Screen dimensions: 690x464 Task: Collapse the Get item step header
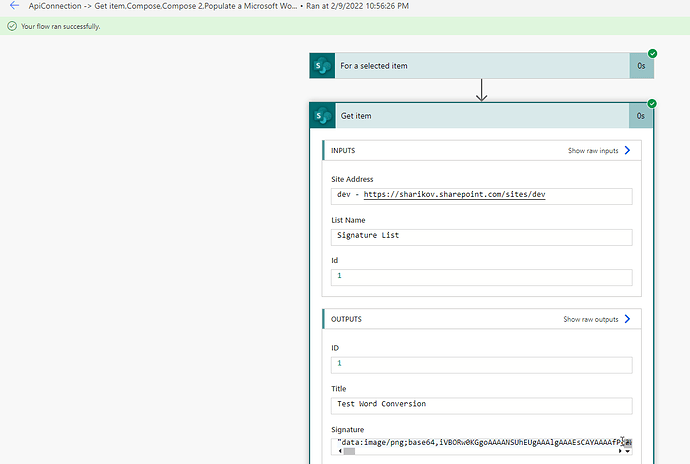click(x=482, y=116)
